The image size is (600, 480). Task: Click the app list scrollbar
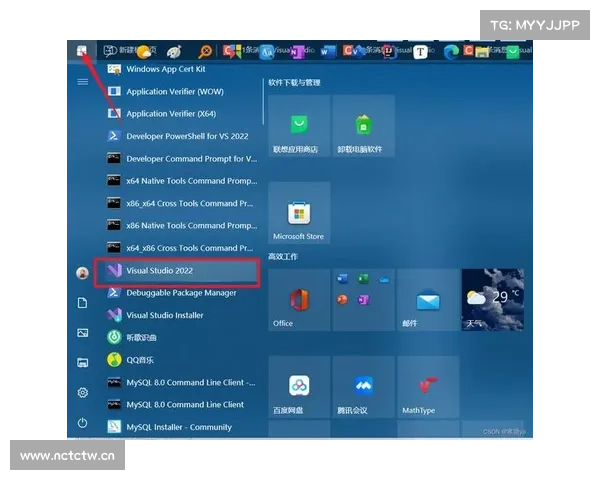263,101
